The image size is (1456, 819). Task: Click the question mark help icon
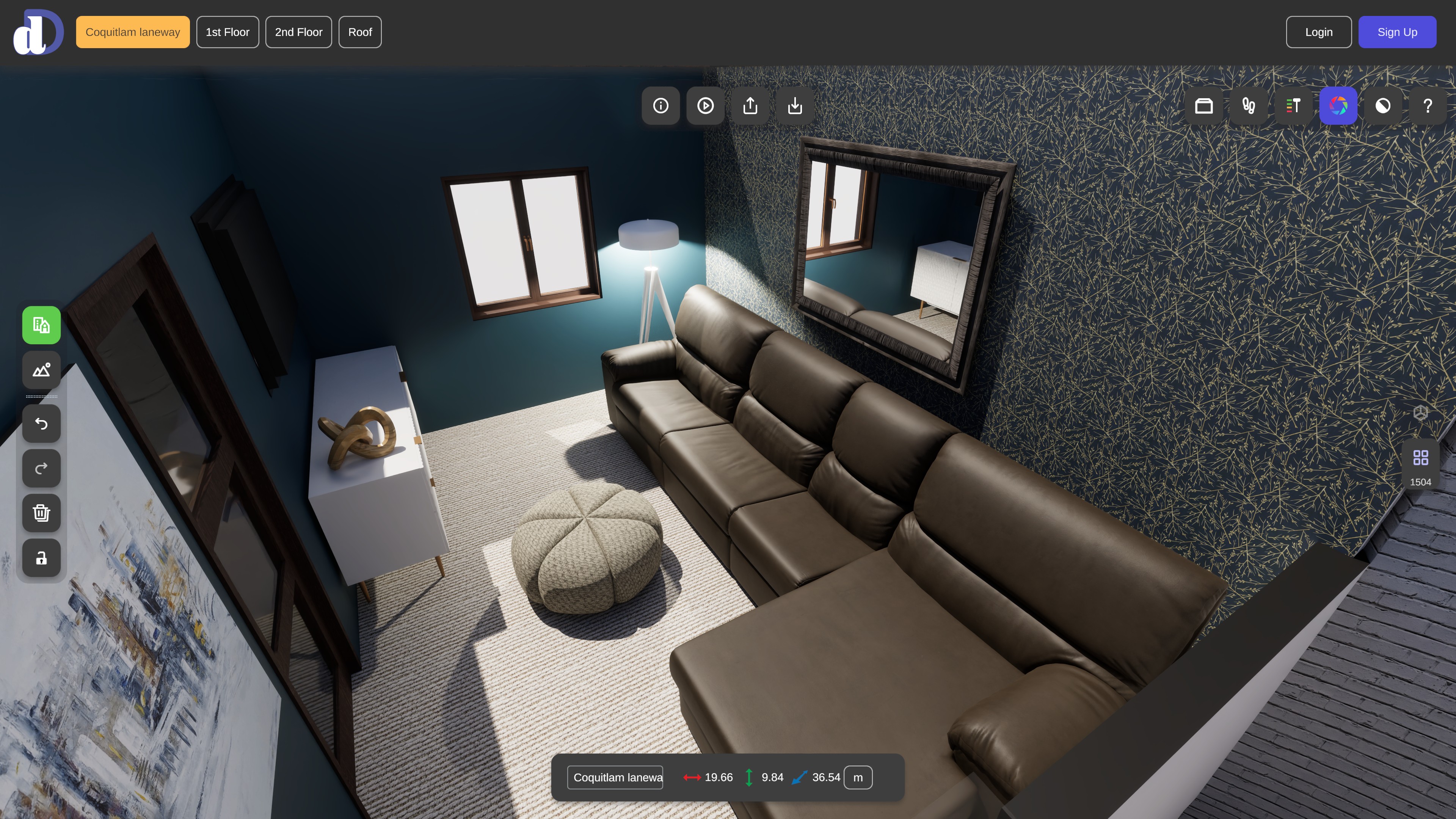click(1427, 106)
